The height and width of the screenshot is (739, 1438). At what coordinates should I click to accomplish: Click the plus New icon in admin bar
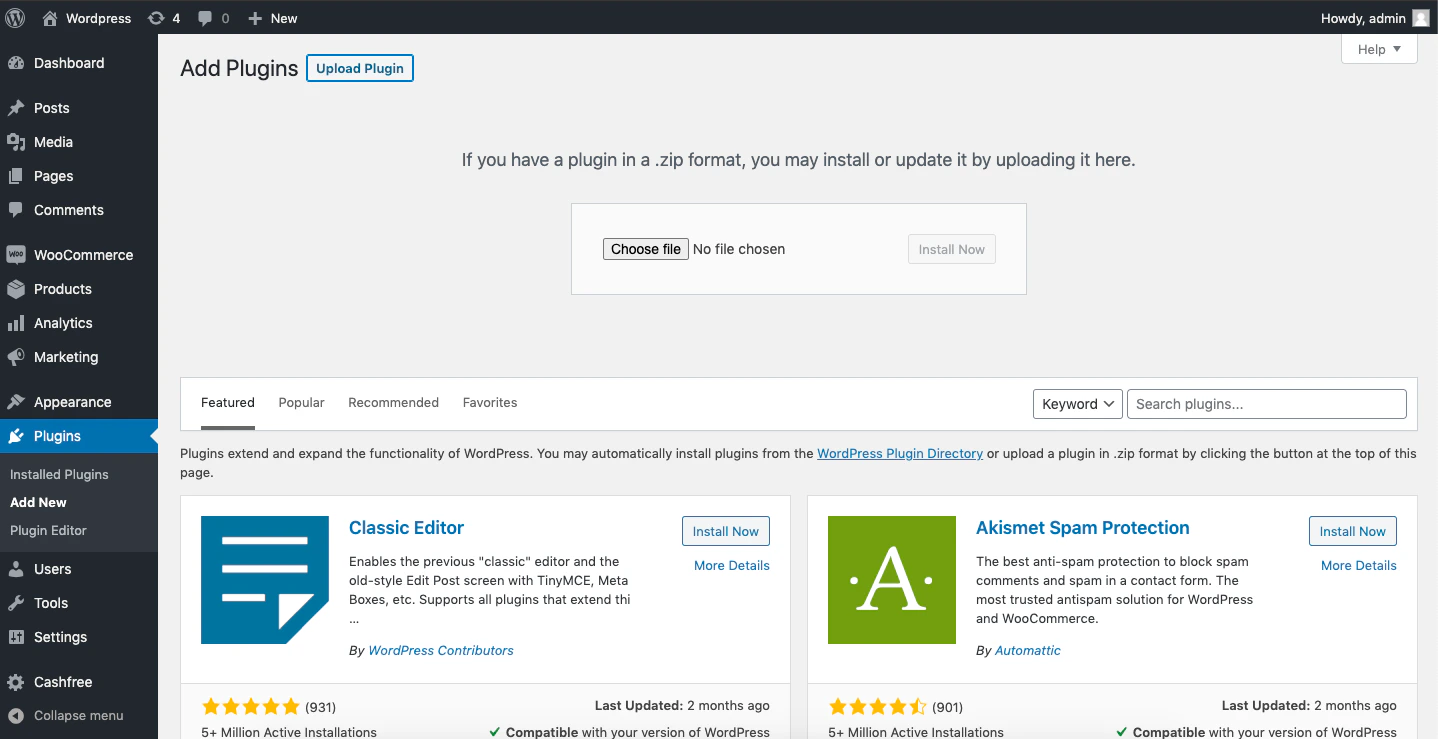point(255,18)
